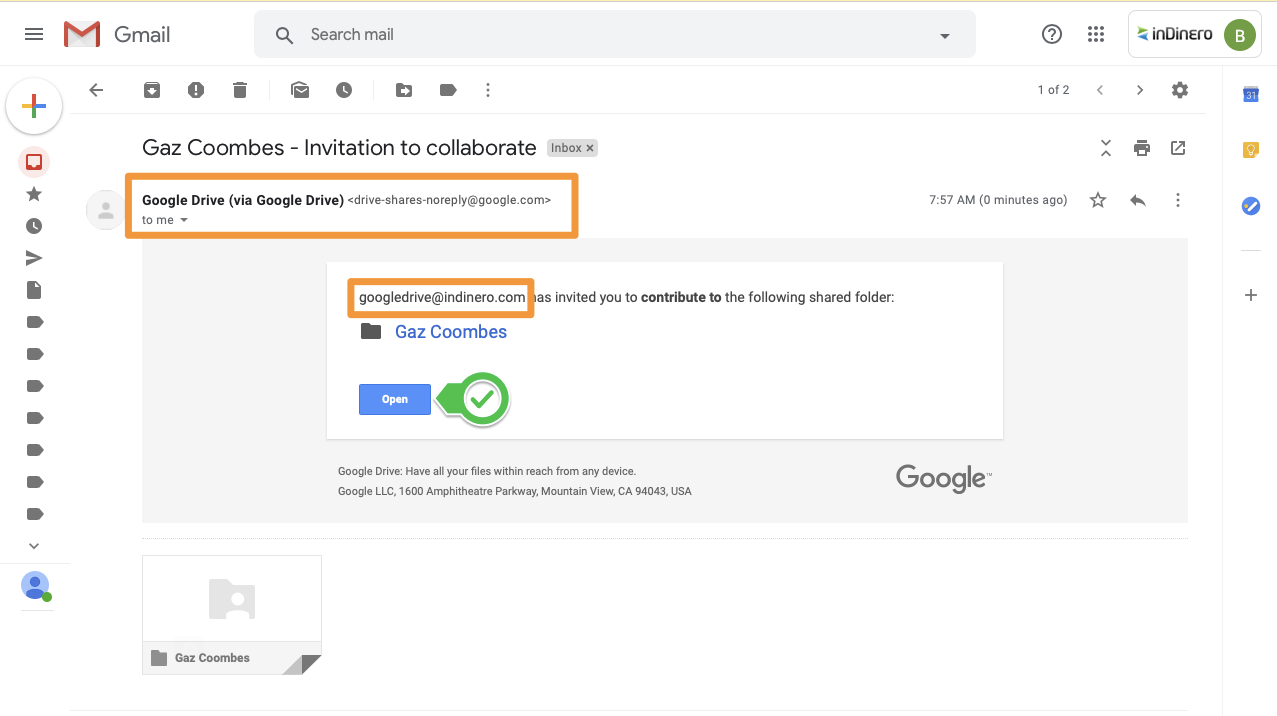This screenshot has width=1277, height=716.
Task: Open Google Keep side panel
Action: (1250, 150)
